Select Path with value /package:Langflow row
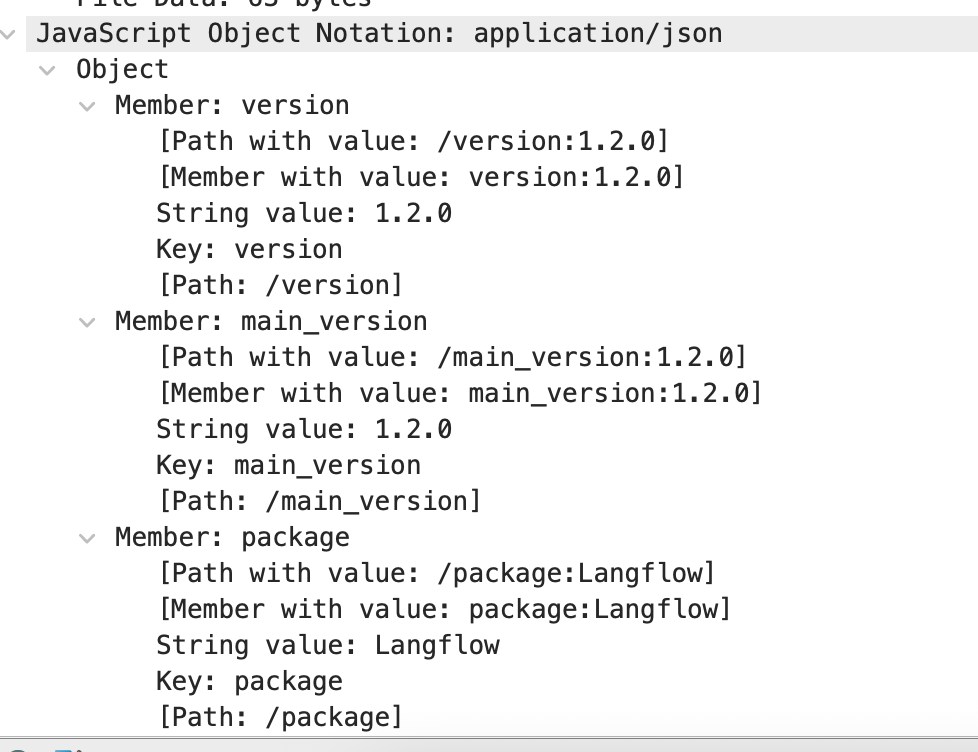Screen dimensions: 978x752 tap(436, 573)
